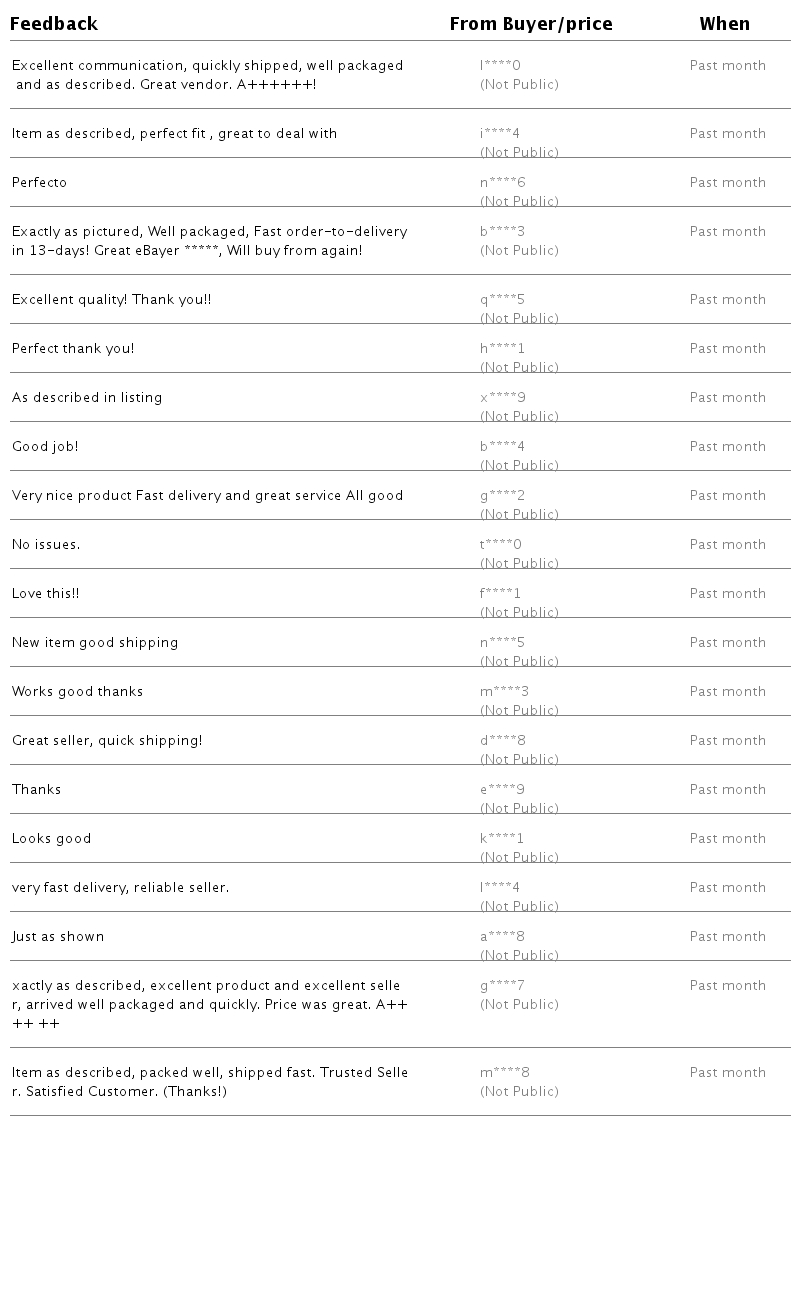Click 'As described in listing' comment
The width and height of the screenshot is (800, 1312).
tap(87, 398)
